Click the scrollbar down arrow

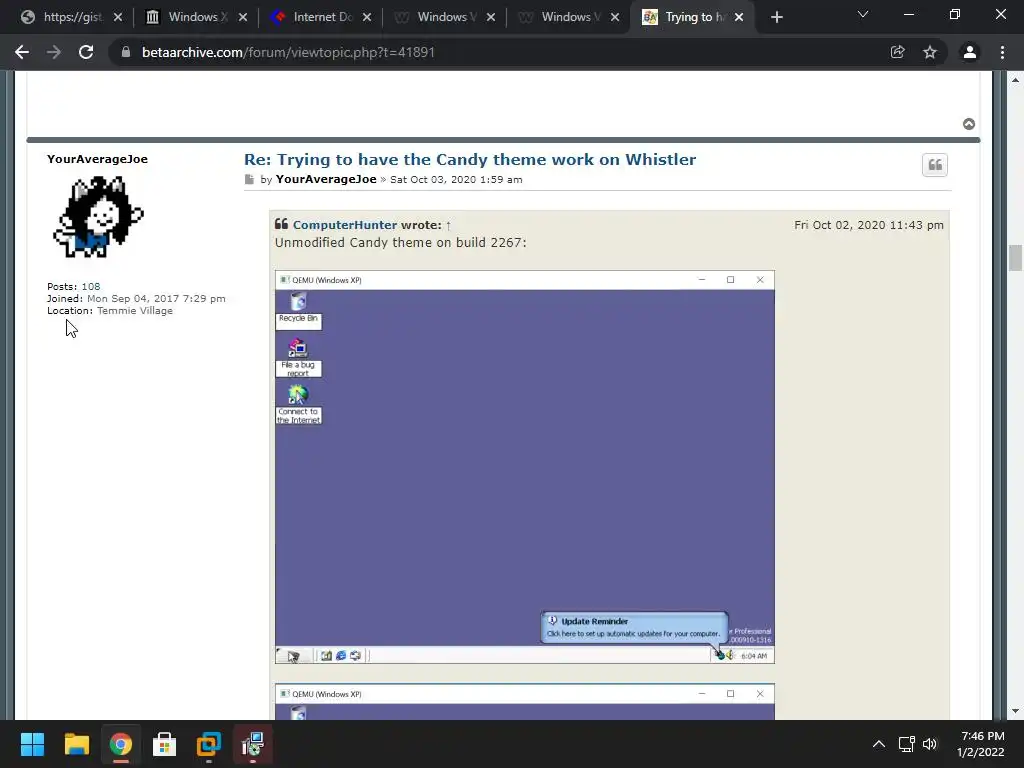(1016, 711)
